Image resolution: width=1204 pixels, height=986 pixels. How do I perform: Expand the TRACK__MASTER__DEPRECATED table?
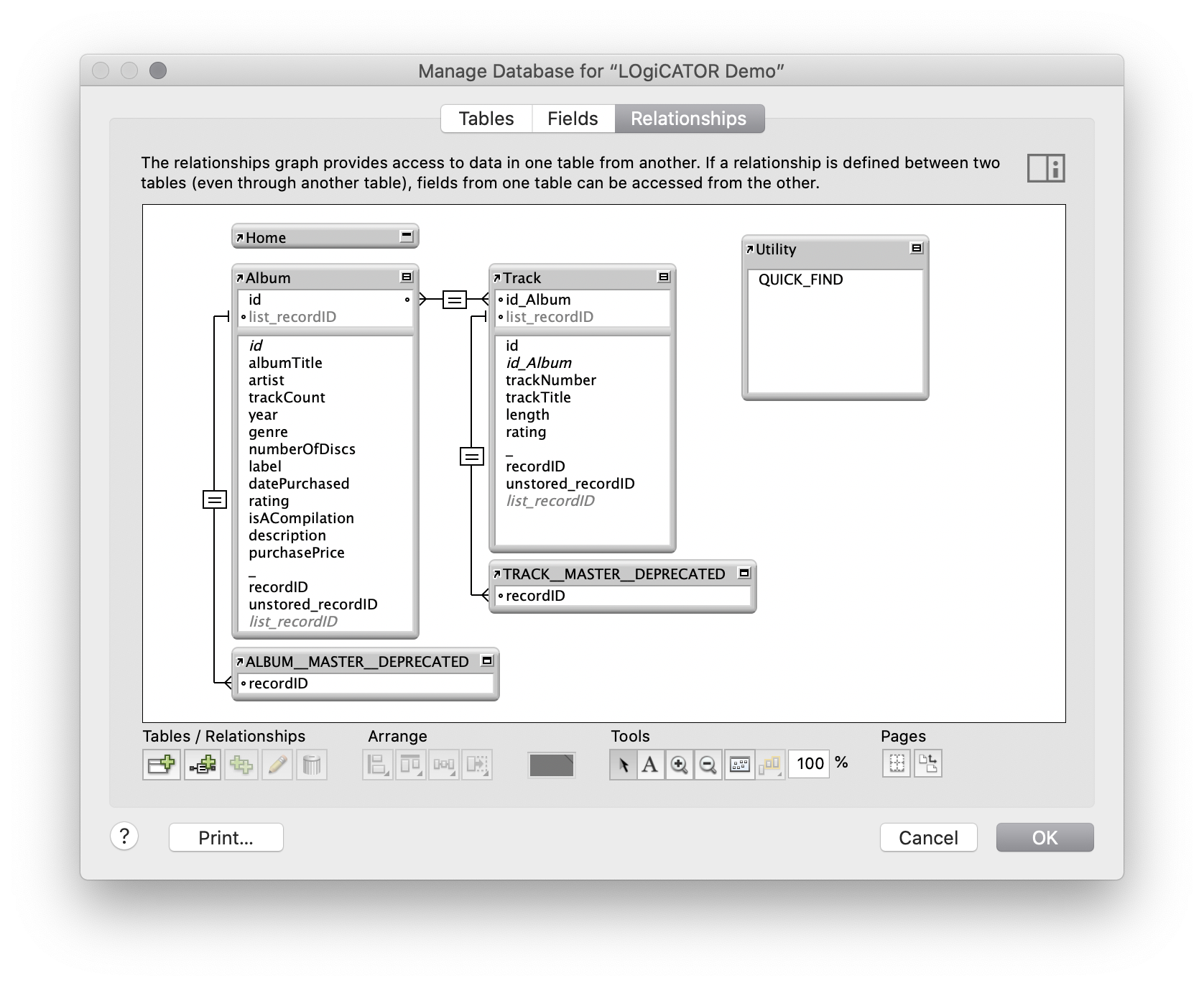pyautogui.click(x=744, y=573)
